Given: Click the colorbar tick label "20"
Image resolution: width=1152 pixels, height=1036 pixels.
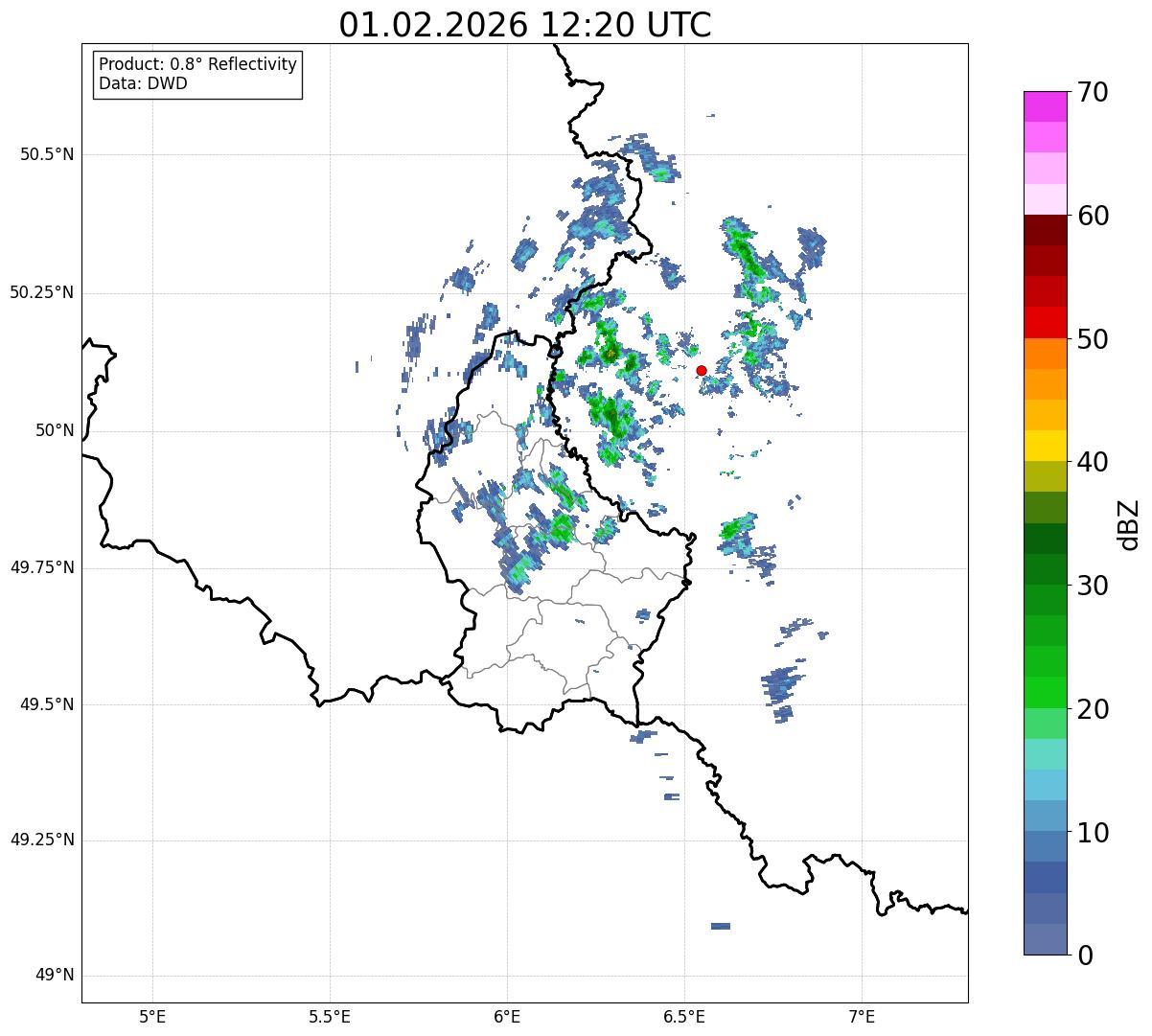Looking at the screenshot, I should pyautogui.click(x=1093, y=709).
